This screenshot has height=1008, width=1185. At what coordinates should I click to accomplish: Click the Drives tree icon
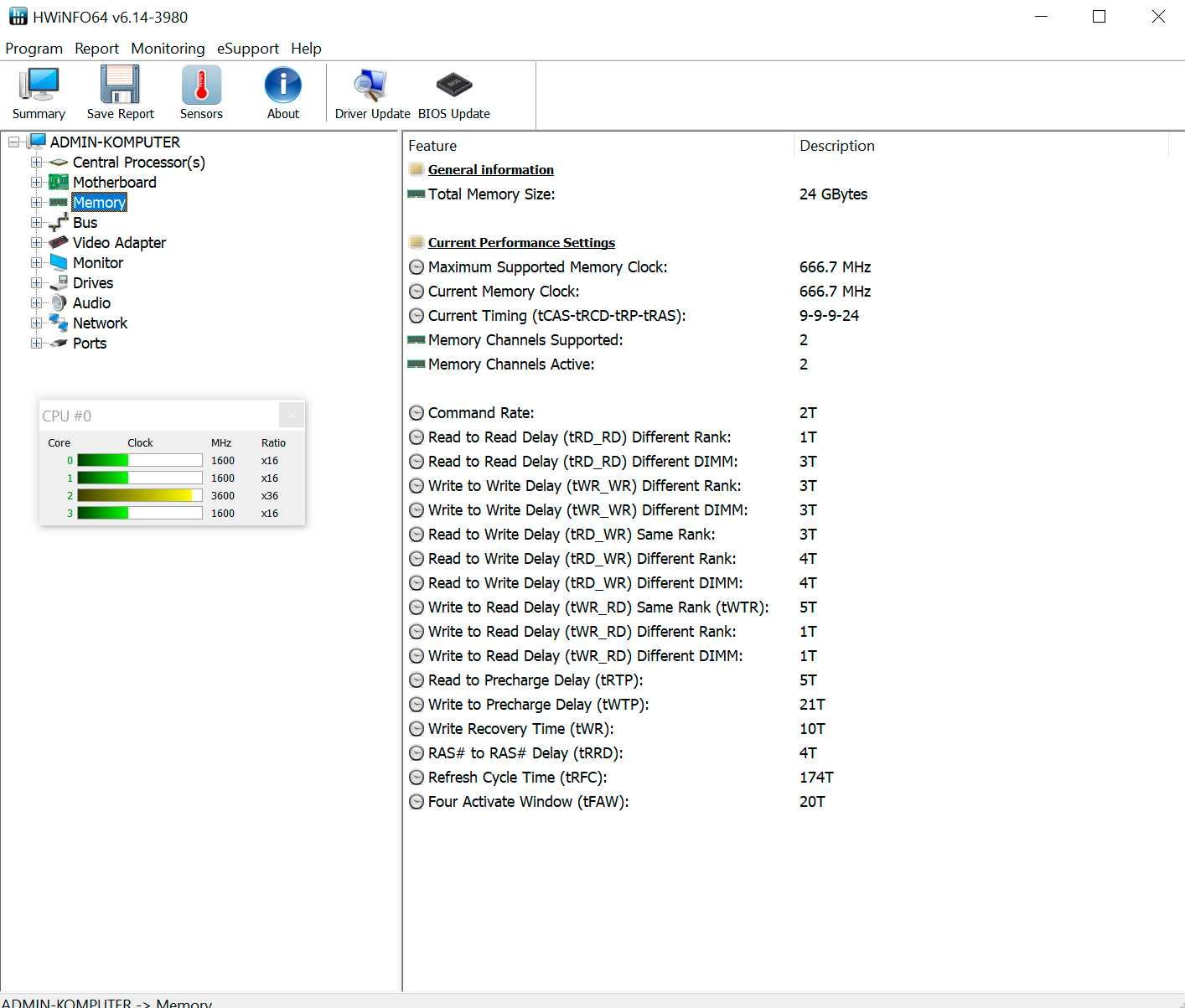[59, 282]
